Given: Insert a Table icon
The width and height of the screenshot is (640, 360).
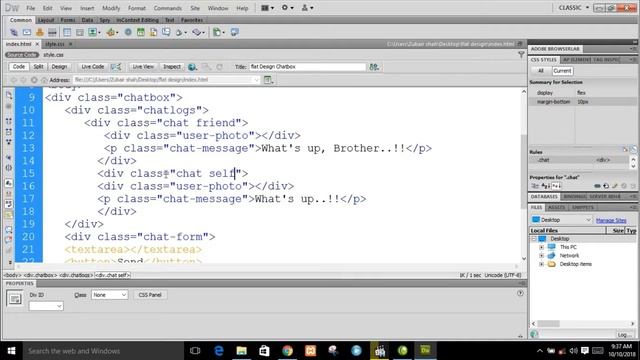Looking at the screenshot, I should click(x=67, y=32).
